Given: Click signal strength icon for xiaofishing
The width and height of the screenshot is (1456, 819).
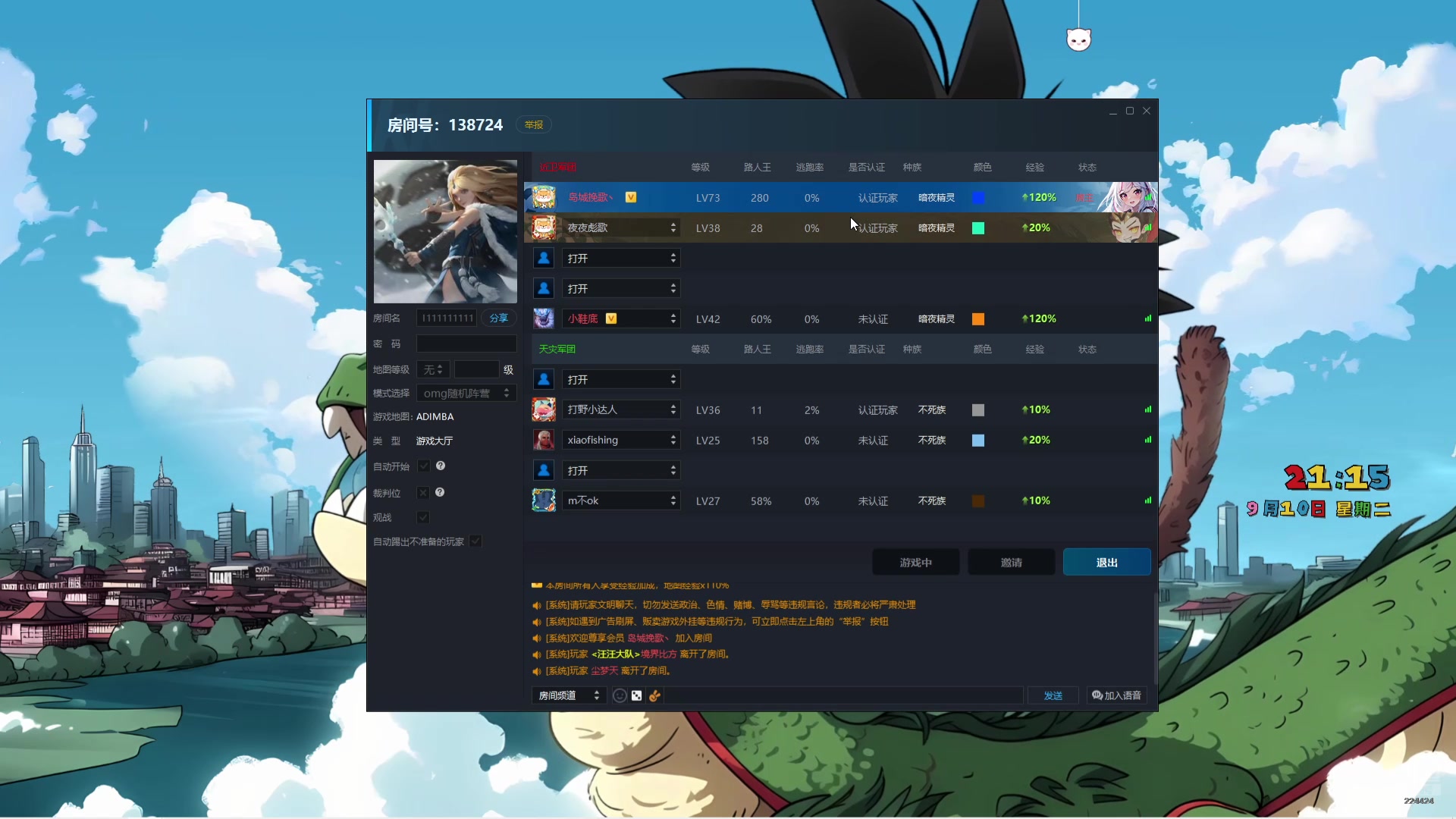Looking at the screenshot, I should pyautogui.click(x=1147, y=439).
